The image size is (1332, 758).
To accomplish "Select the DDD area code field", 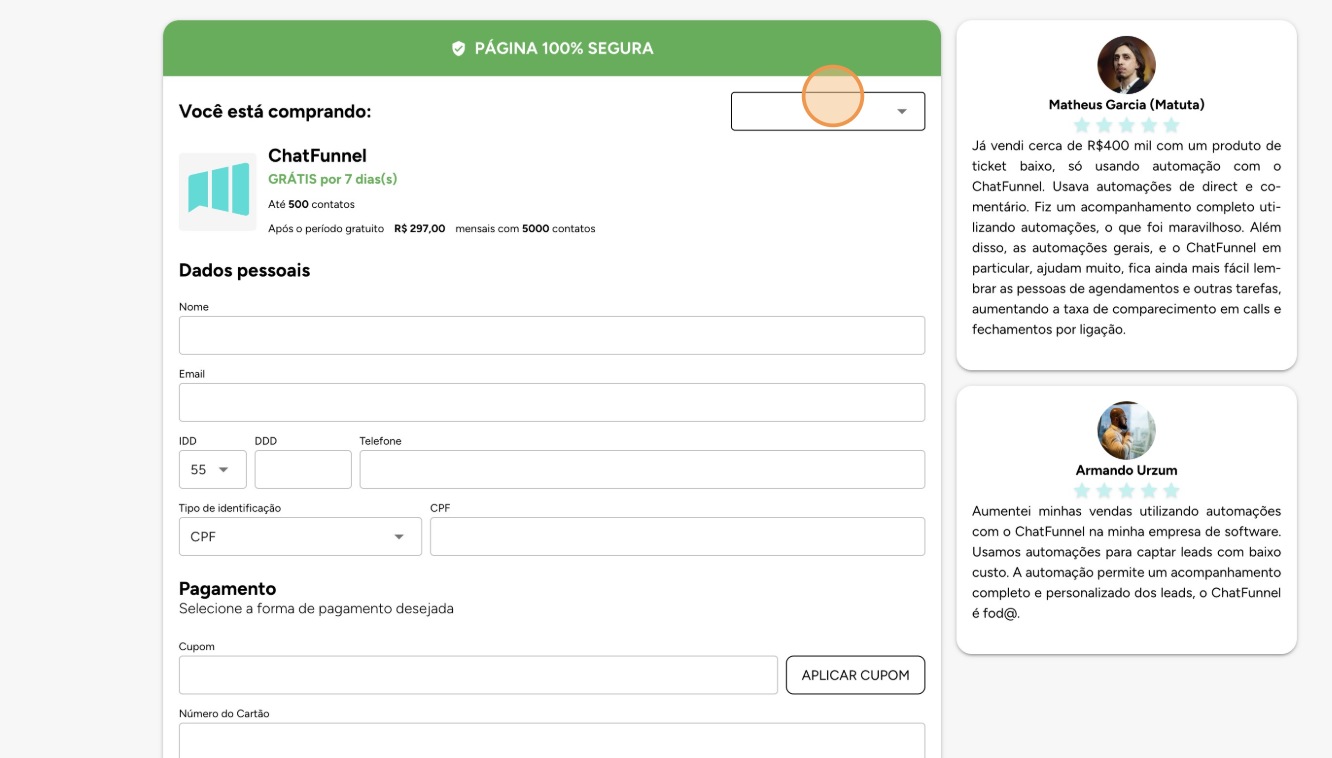I will [303, 469].
